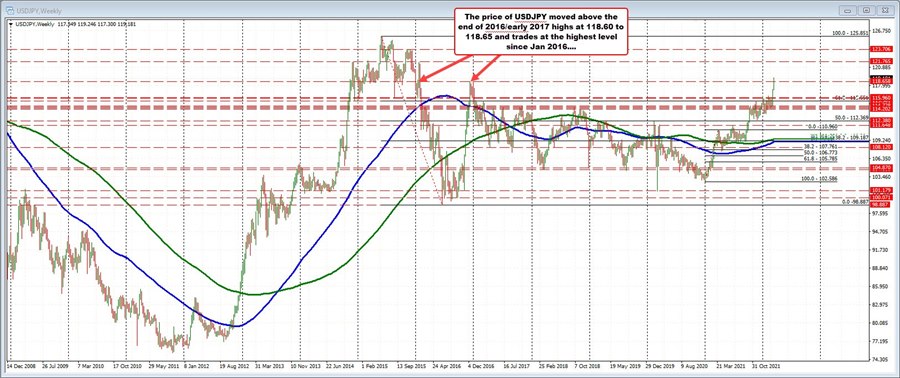Screen dimensions: 900x378
Task: Click the 19 May 2019 date label
Action: pos(625,365)
